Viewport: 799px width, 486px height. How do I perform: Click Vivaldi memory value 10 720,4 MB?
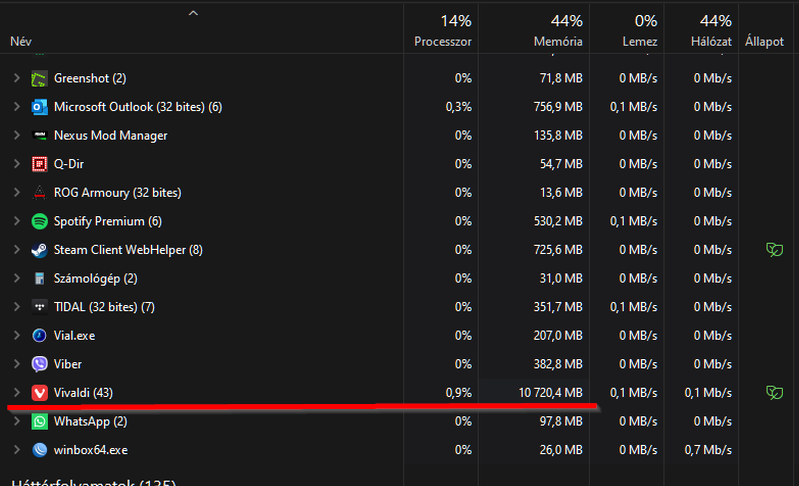(x=550, y=393)
